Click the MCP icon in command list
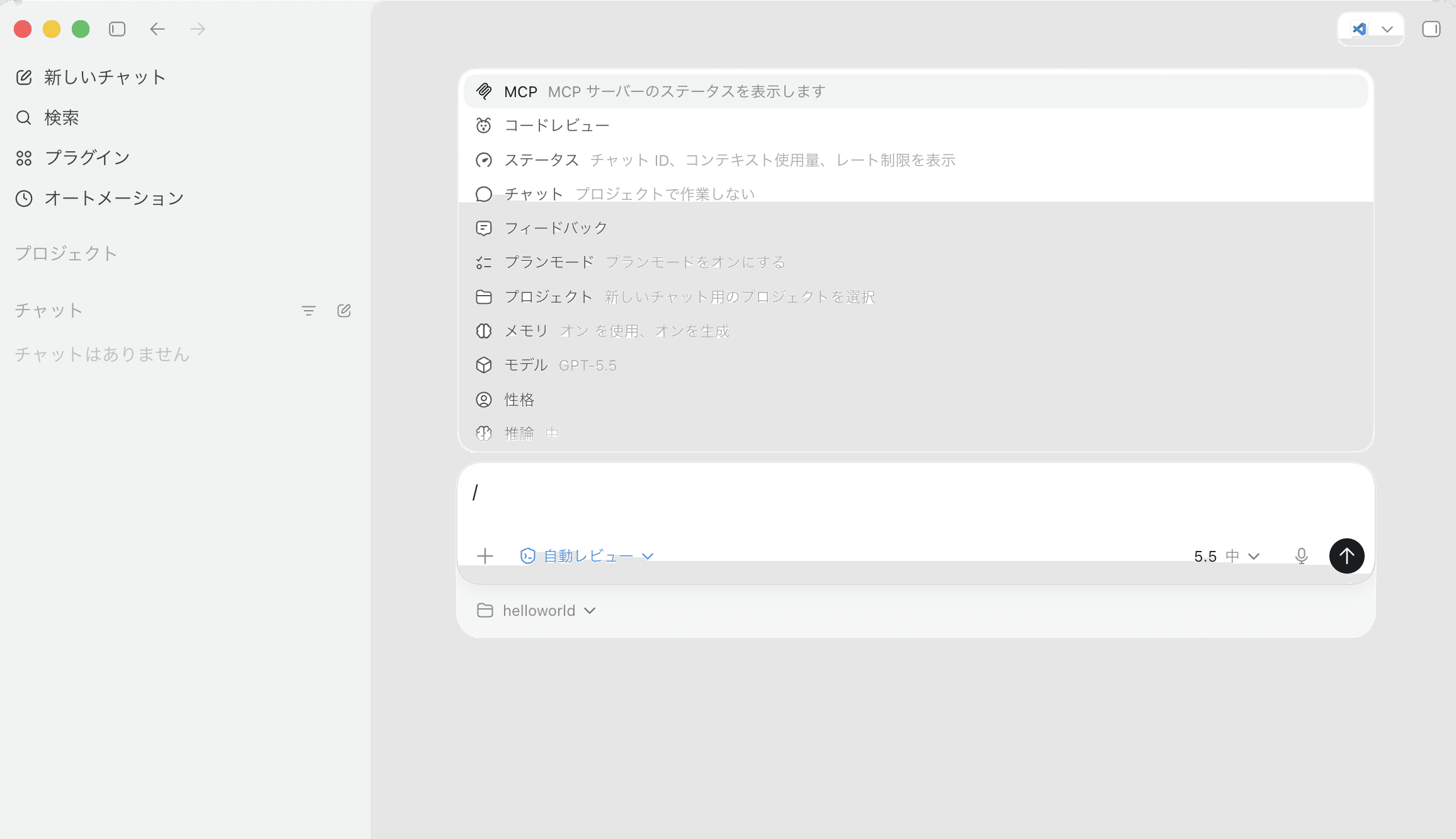This screenshot has width=1456, height=839. click(x=484, y=91)
